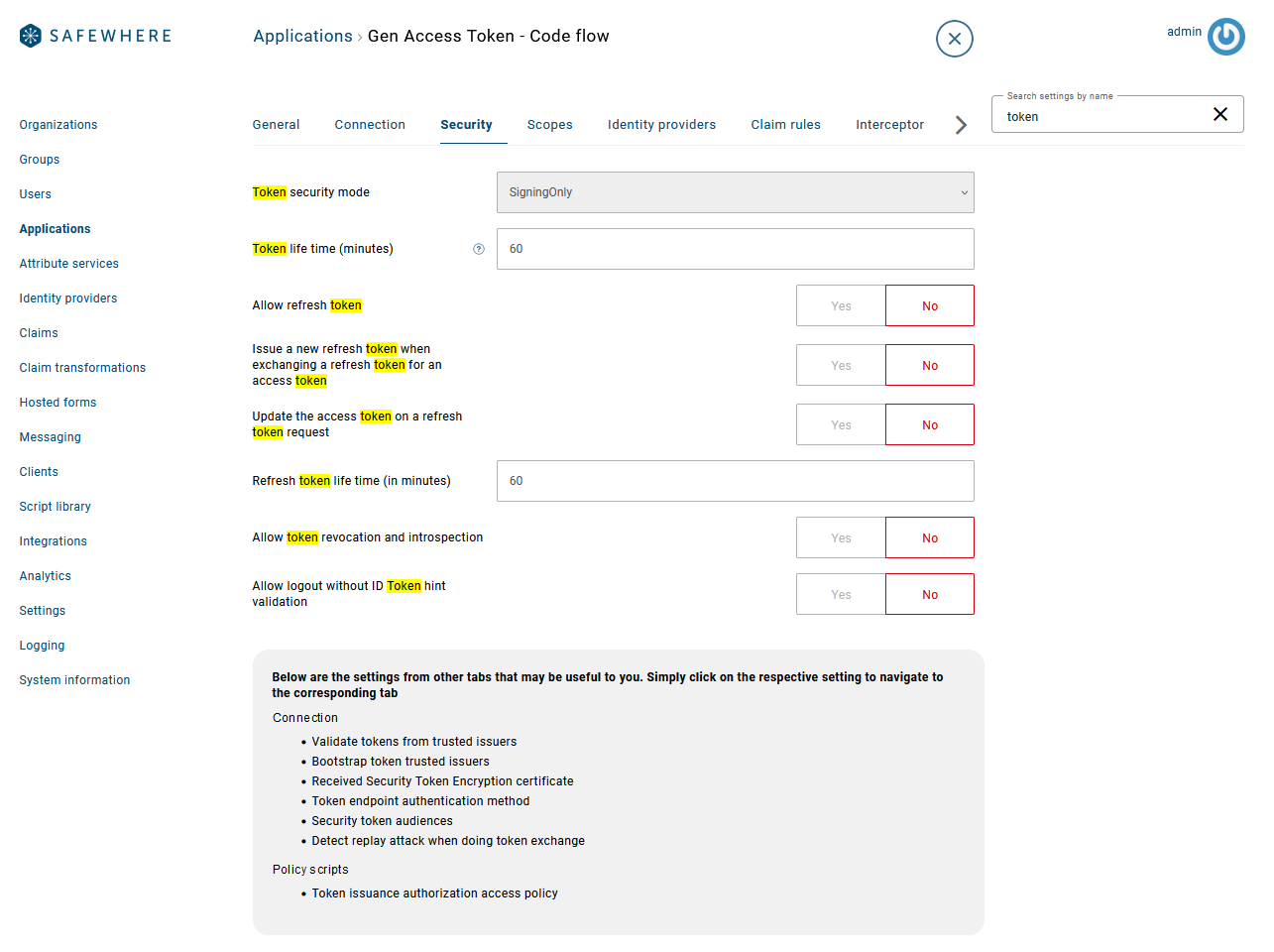Image resolution: width=1274 pixels, height=952 pixels.
Task: Open the Scopes tab
Action: (x=550, y=125)
